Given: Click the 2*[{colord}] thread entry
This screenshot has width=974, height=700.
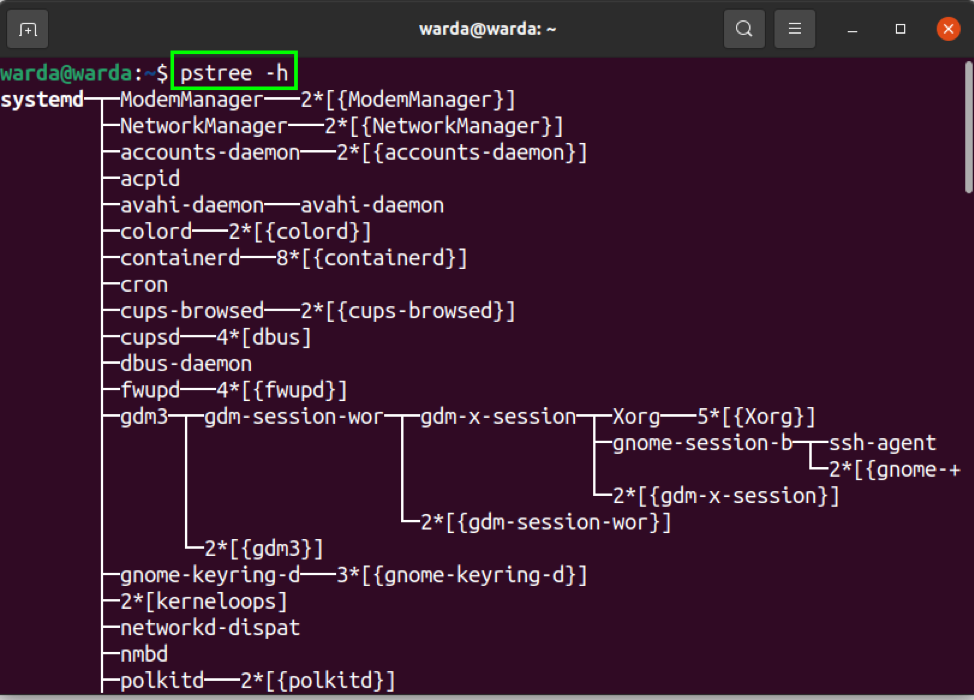Looking at the screenshot, I should pyautogui.click(x=300, y=232).
